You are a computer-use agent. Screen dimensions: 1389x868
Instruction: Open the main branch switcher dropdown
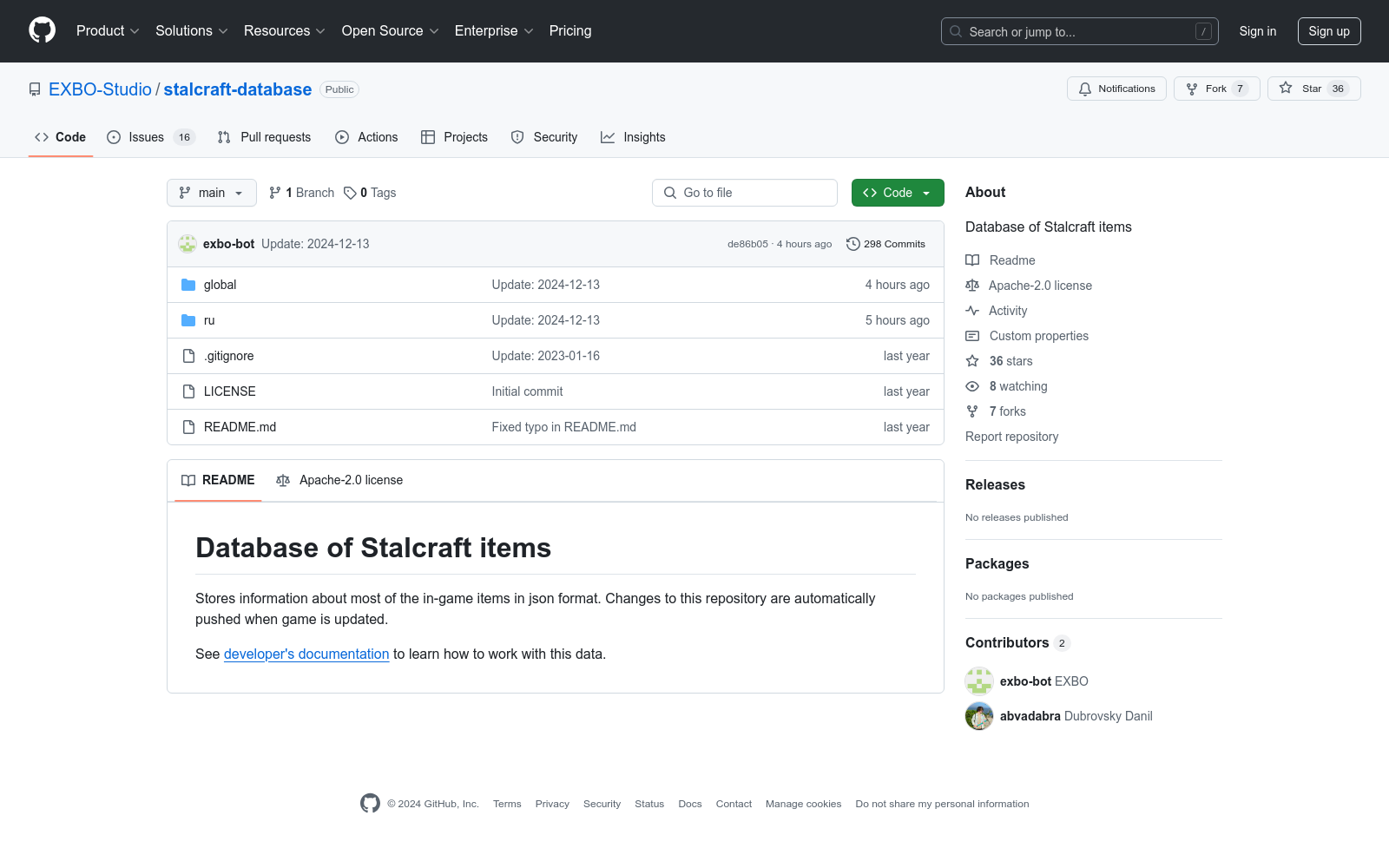[x=212, y=193]
